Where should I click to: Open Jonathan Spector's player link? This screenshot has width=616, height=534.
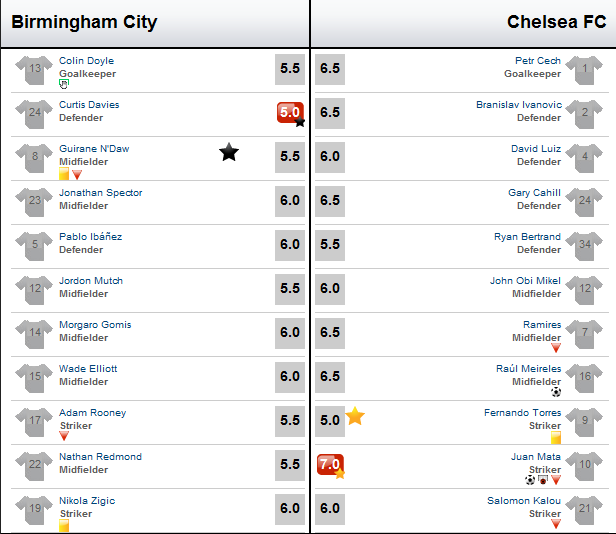[101, 193]
